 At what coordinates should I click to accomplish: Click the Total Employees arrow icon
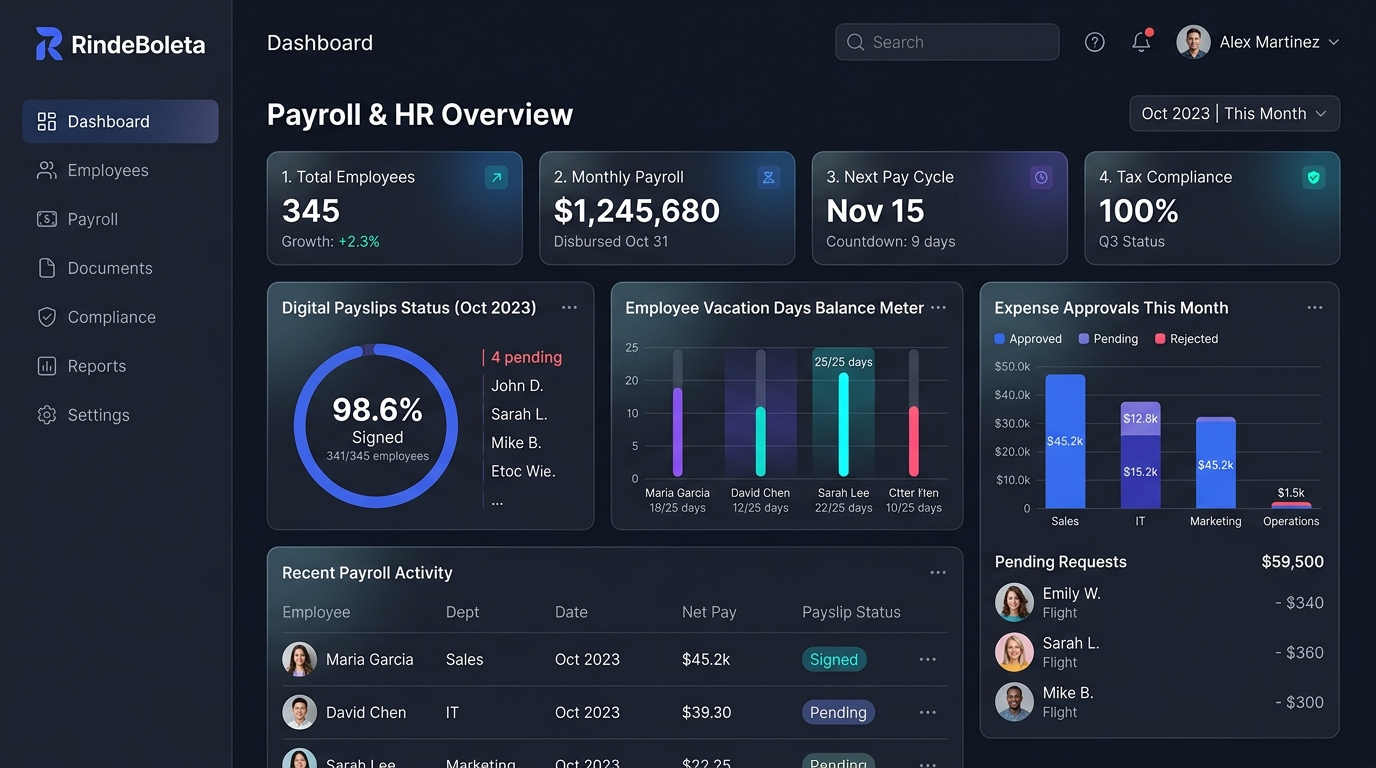[x=496, y=177]
